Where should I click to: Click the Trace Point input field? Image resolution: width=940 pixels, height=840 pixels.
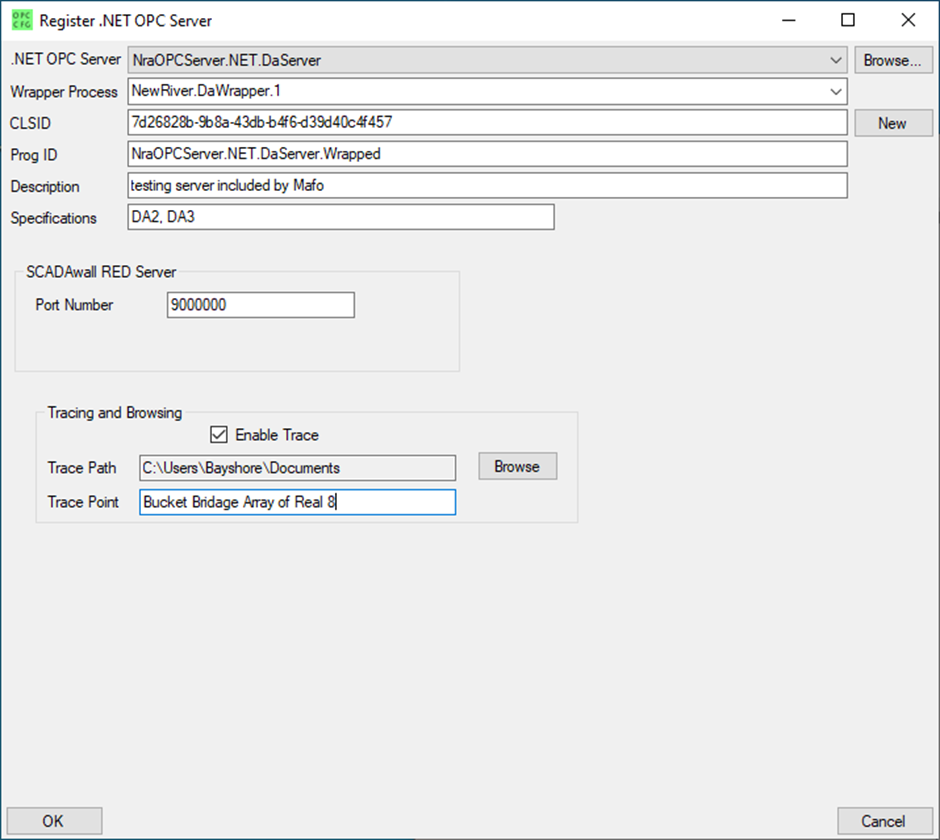coord(297,502)
